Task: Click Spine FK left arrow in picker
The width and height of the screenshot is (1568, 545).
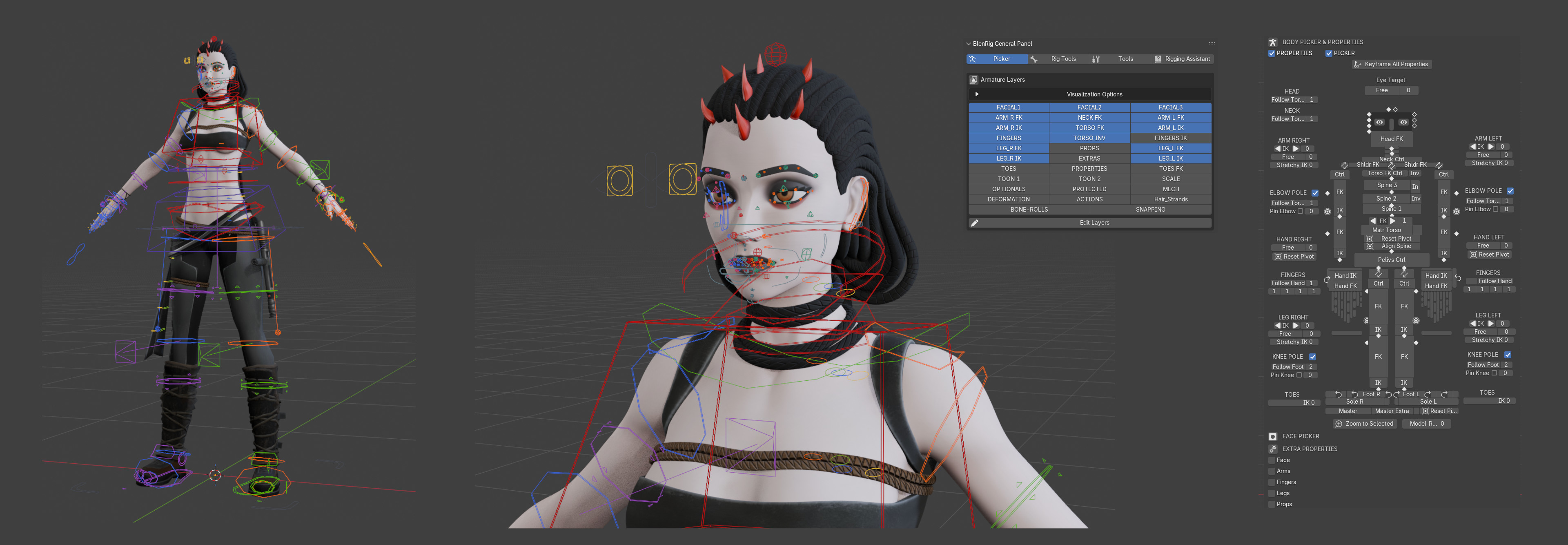Action: (1372, 221)
